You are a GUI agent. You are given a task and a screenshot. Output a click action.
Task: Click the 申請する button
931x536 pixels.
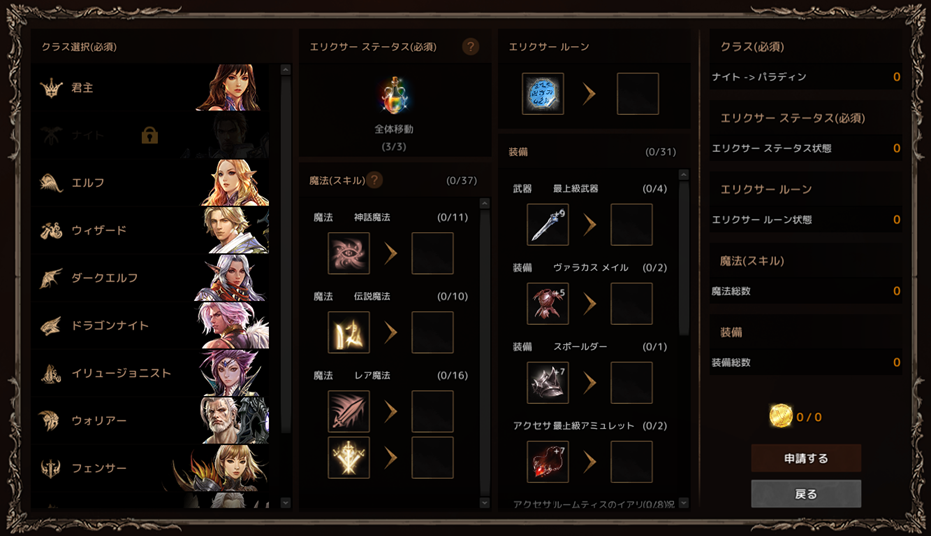click(x=806, y=458)
